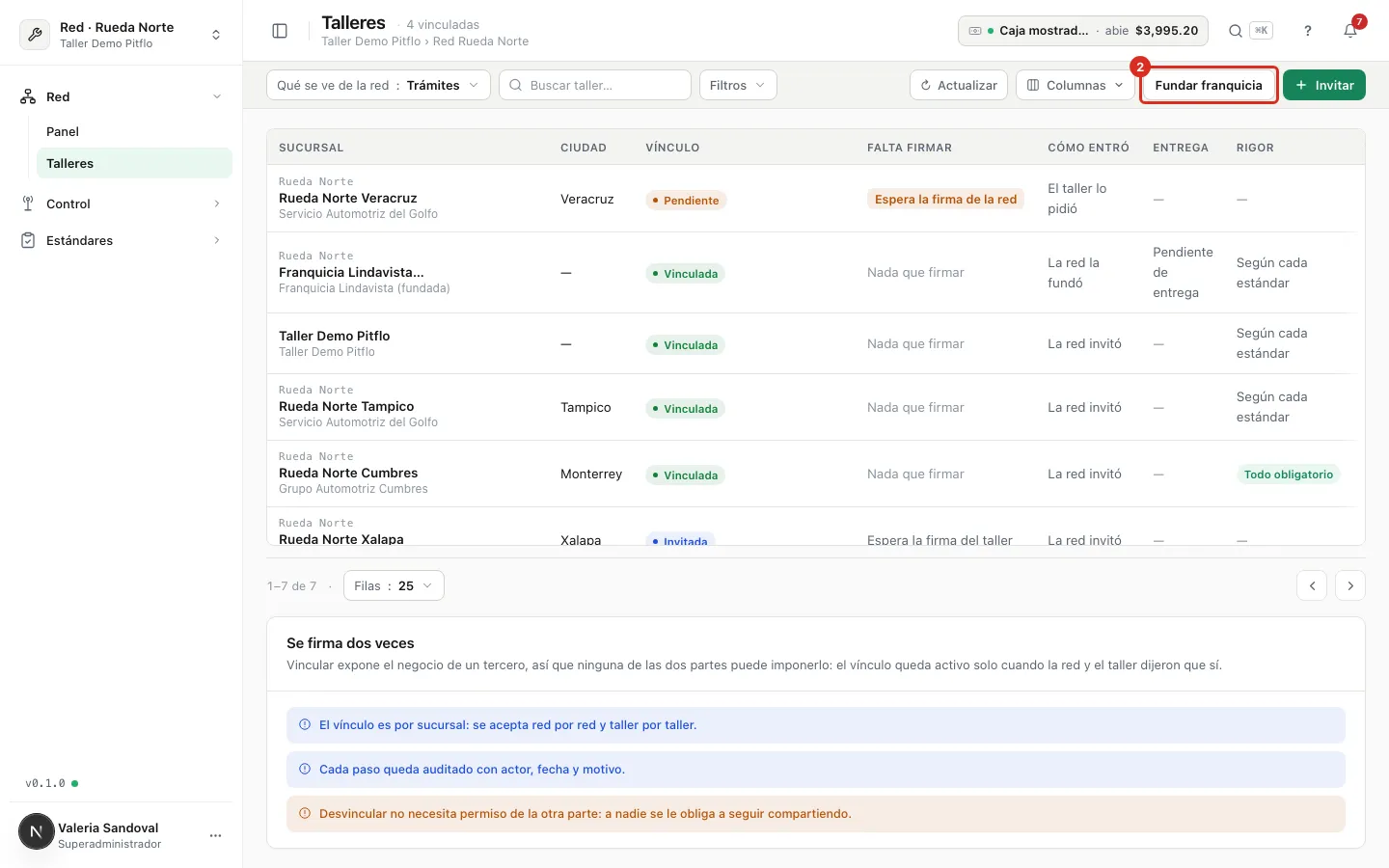Open the Filtros dropdown
The image size is (1389, 868).
[x=738, y=85]
